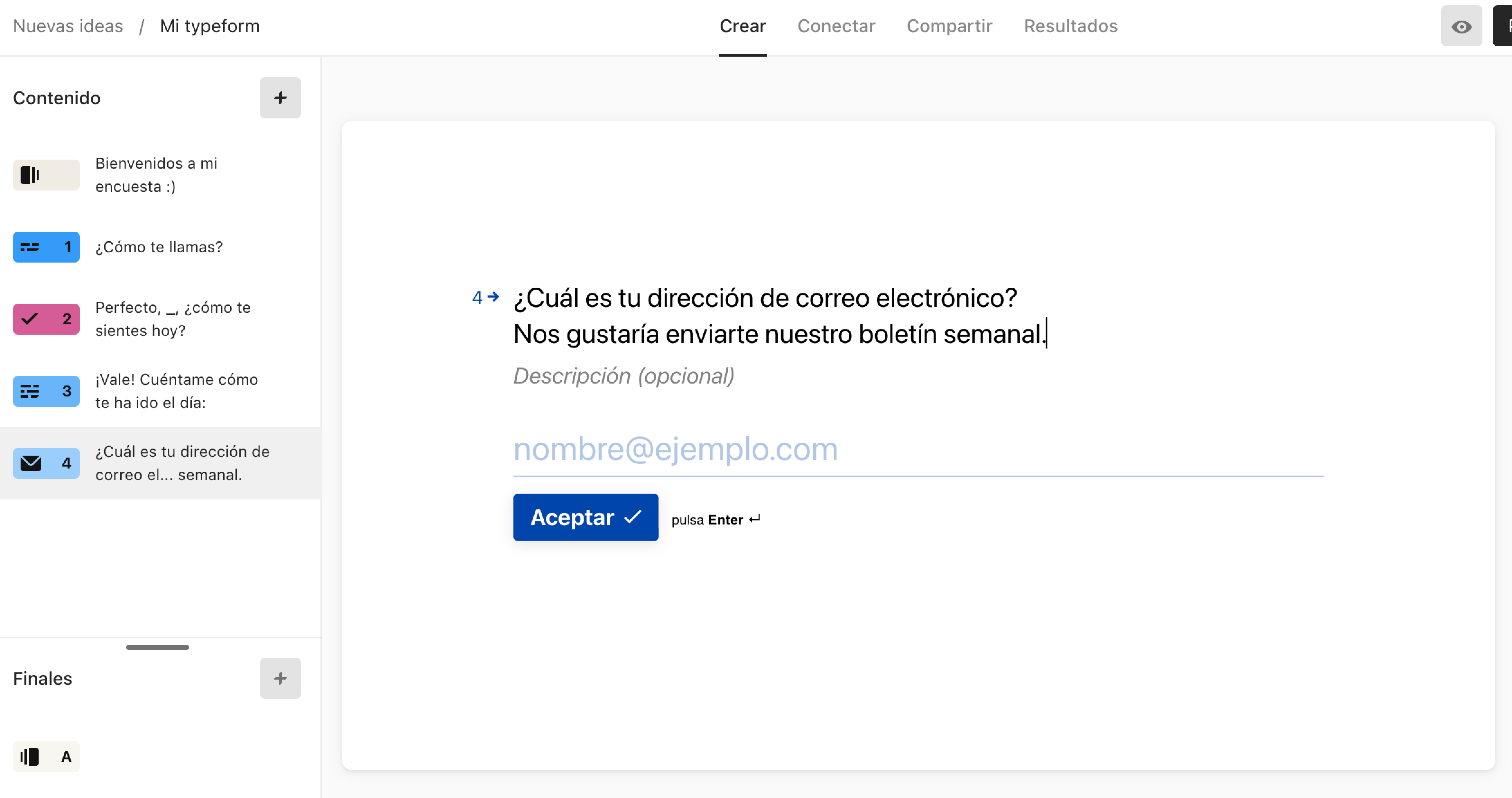Select question 1 short text icon badge
Screen dimensions: 1512x798
(x=46, y=246)
